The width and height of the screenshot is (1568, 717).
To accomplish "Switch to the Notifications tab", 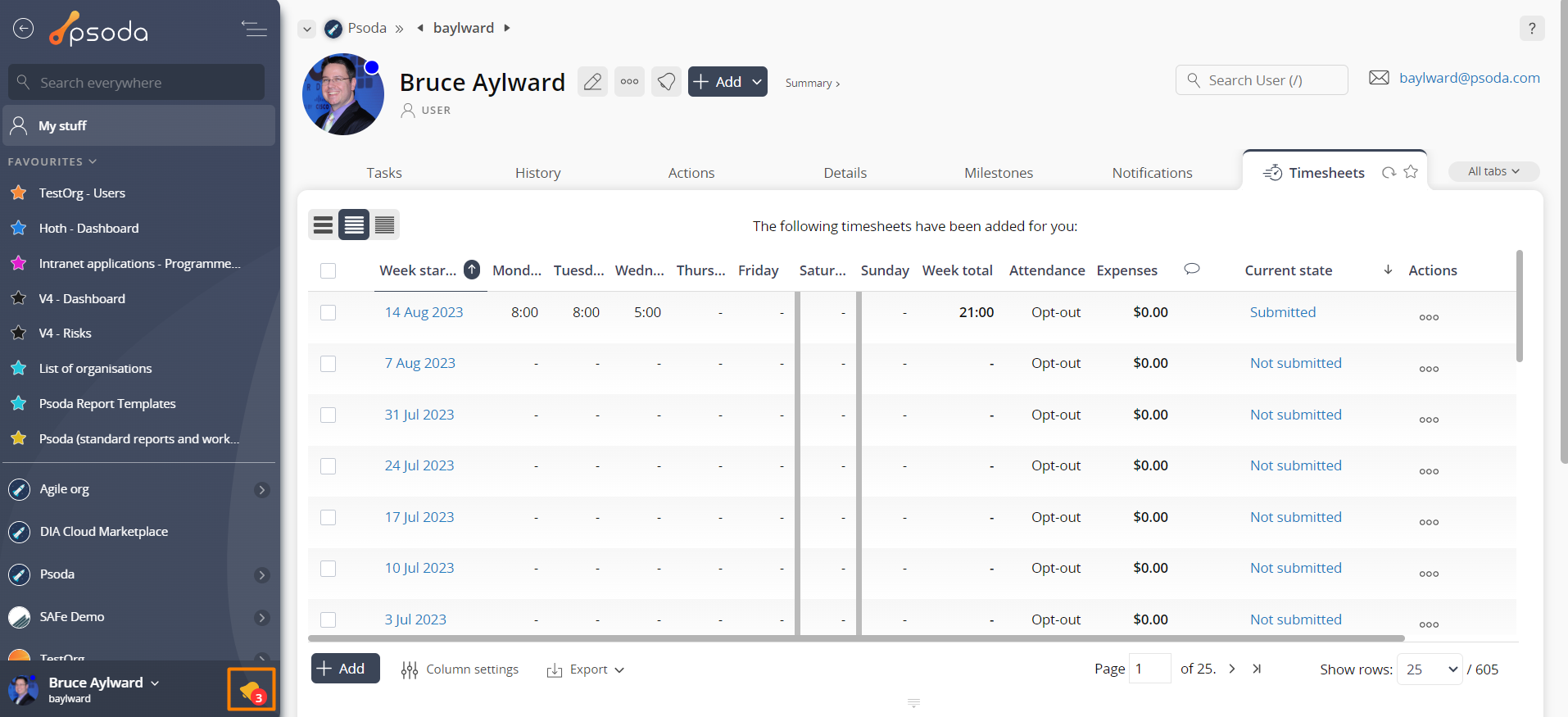I will point(1152,173).
